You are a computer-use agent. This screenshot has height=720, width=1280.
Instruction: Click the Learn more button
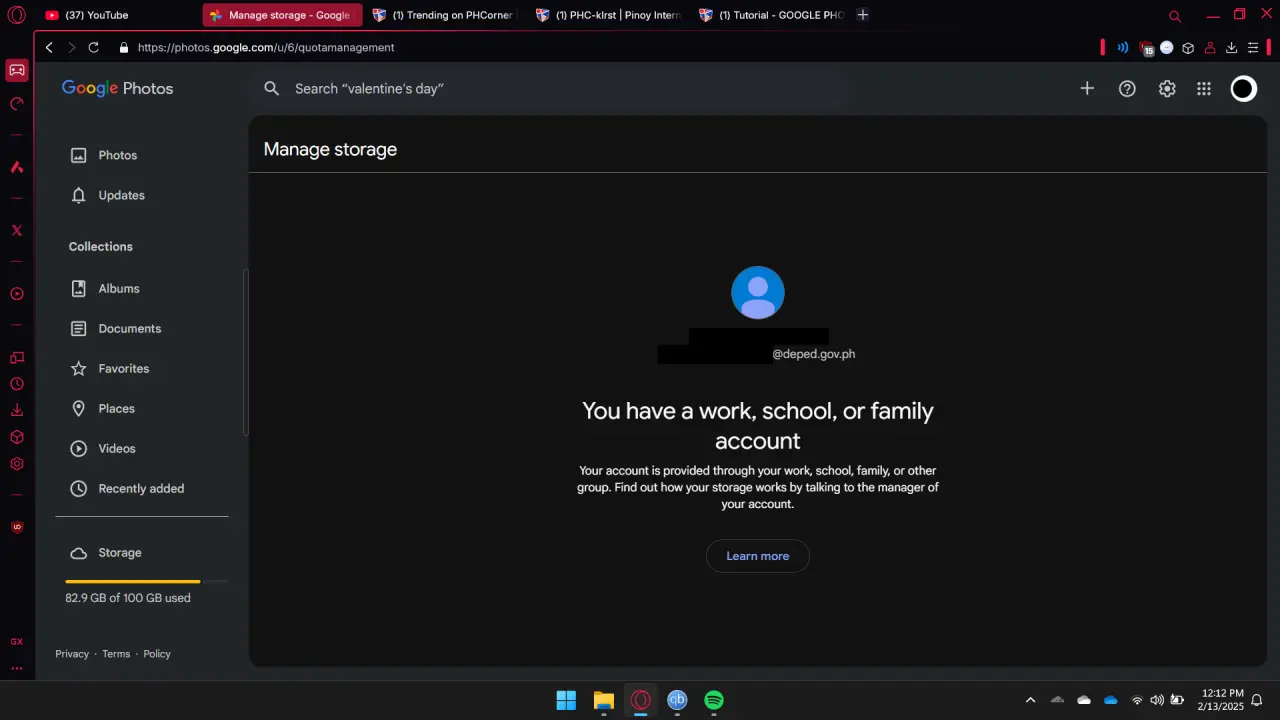pos(758,556)
